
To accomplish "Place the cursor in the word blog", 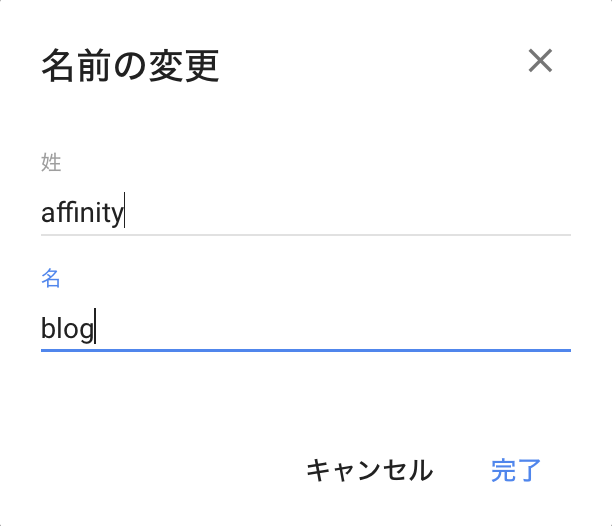I will (x=66, y=328).
